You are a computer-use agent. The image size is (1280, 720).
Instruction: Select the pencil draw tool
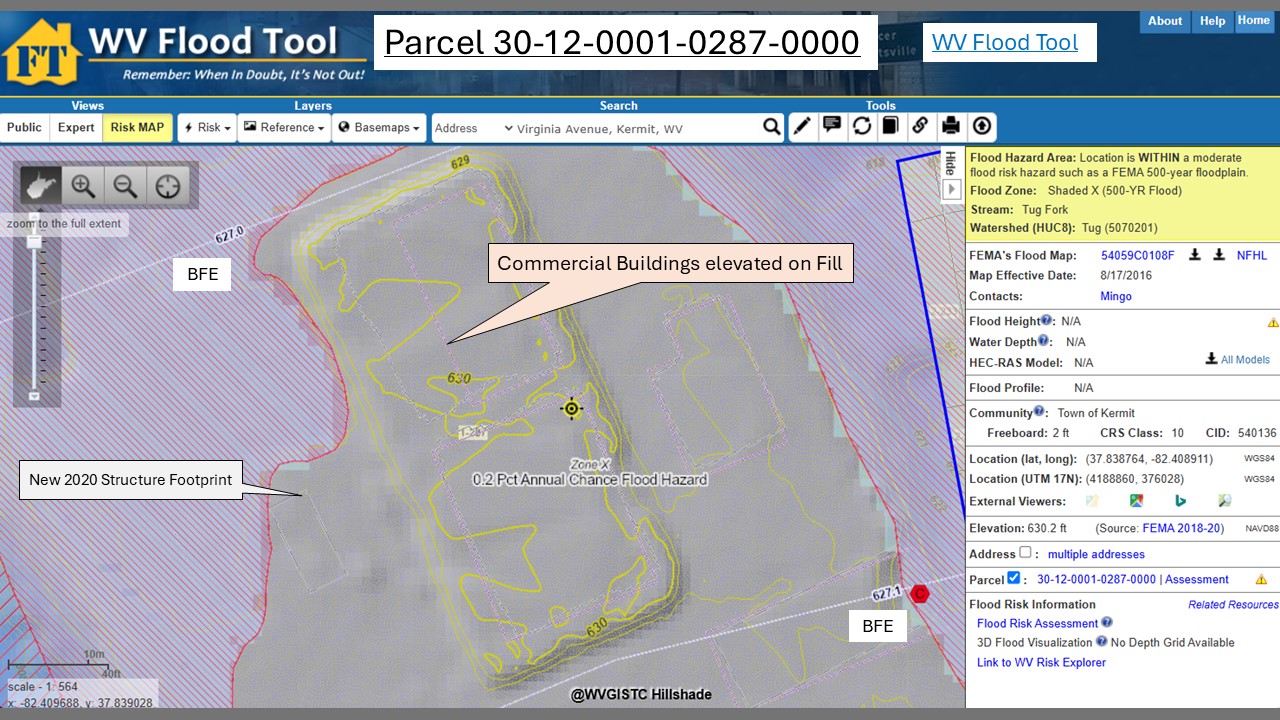(x=802, y=127)
